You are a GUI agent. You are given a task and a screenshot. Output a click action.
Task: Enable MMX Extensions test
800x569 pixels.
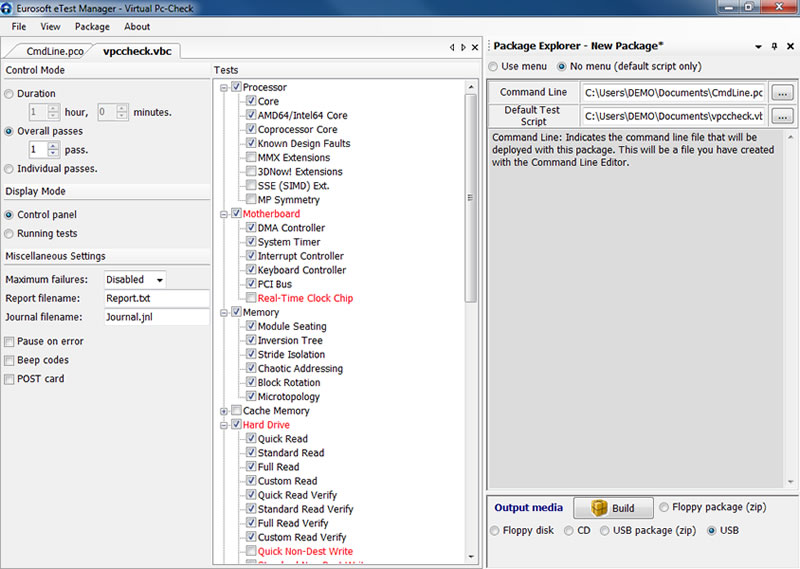251,157
